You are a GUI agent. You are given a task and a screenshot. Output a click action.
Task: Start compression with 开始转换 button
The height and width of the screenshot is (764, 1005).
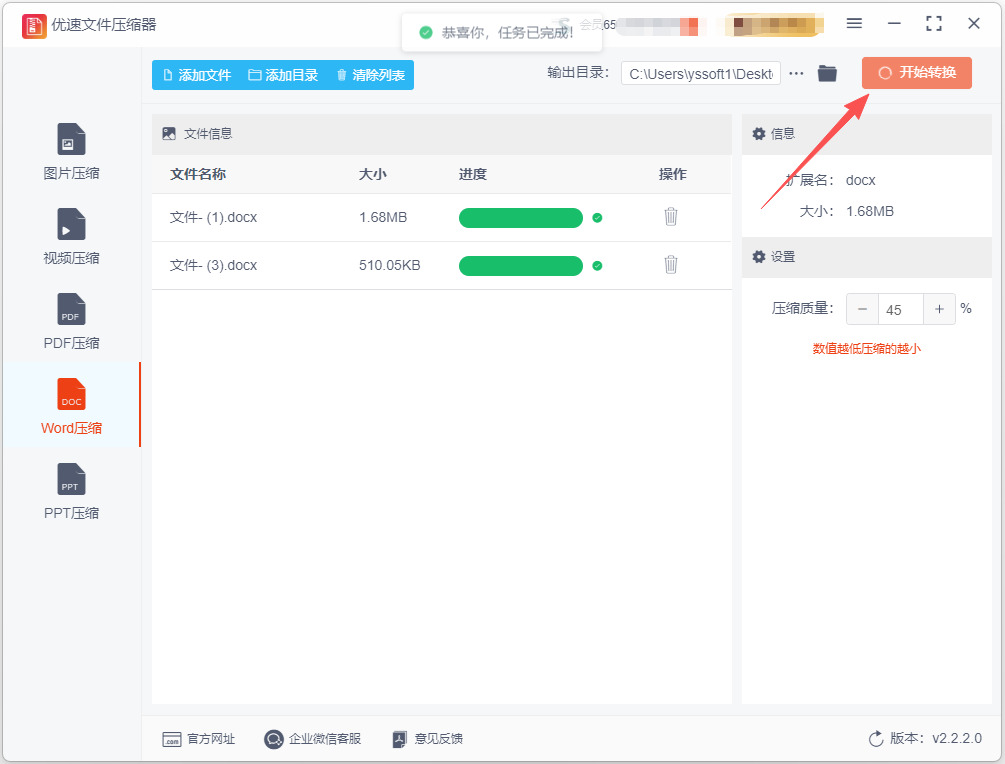917,73
